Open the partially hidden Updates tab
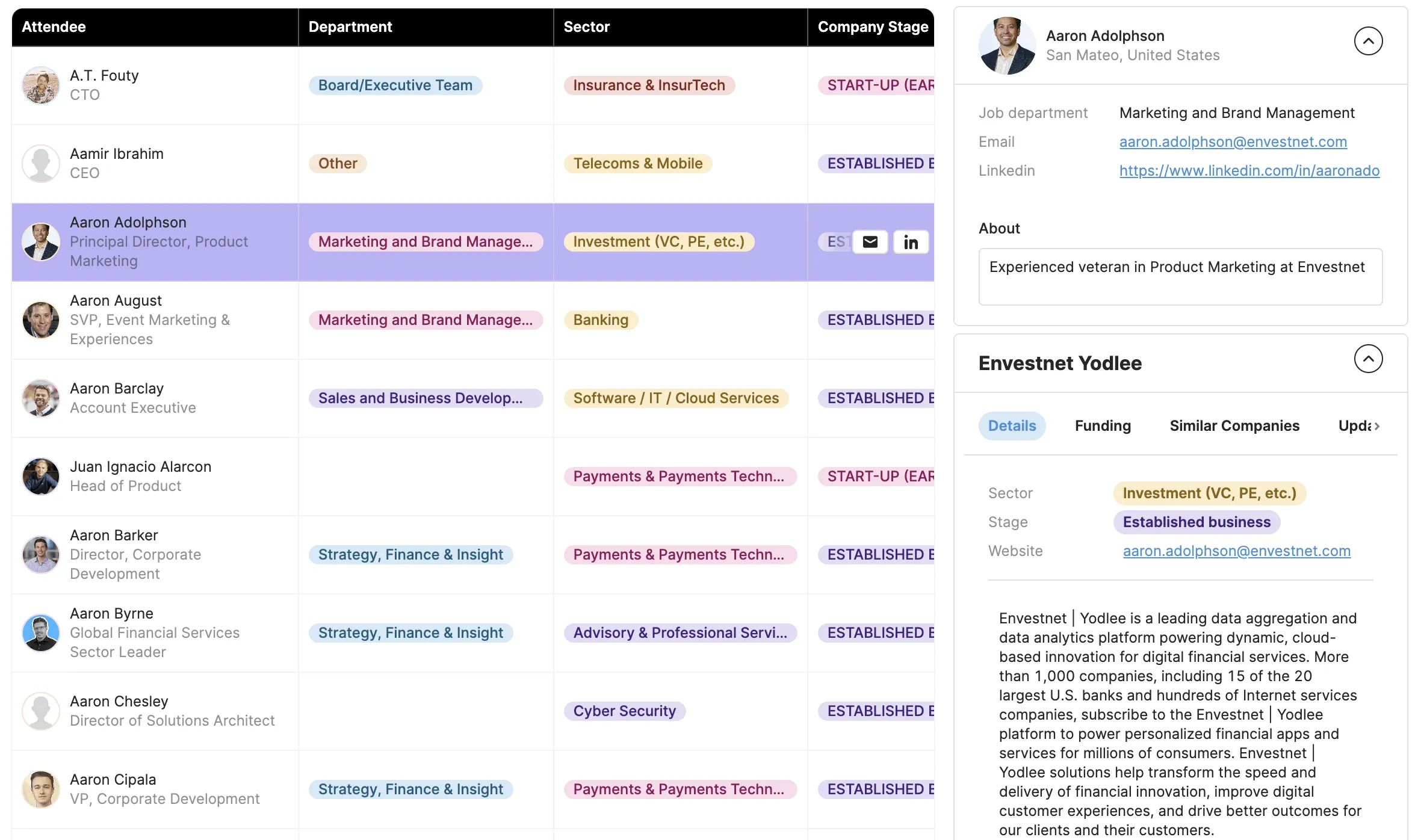The width and height of the screenshot is (1418, 840). 1354,426
